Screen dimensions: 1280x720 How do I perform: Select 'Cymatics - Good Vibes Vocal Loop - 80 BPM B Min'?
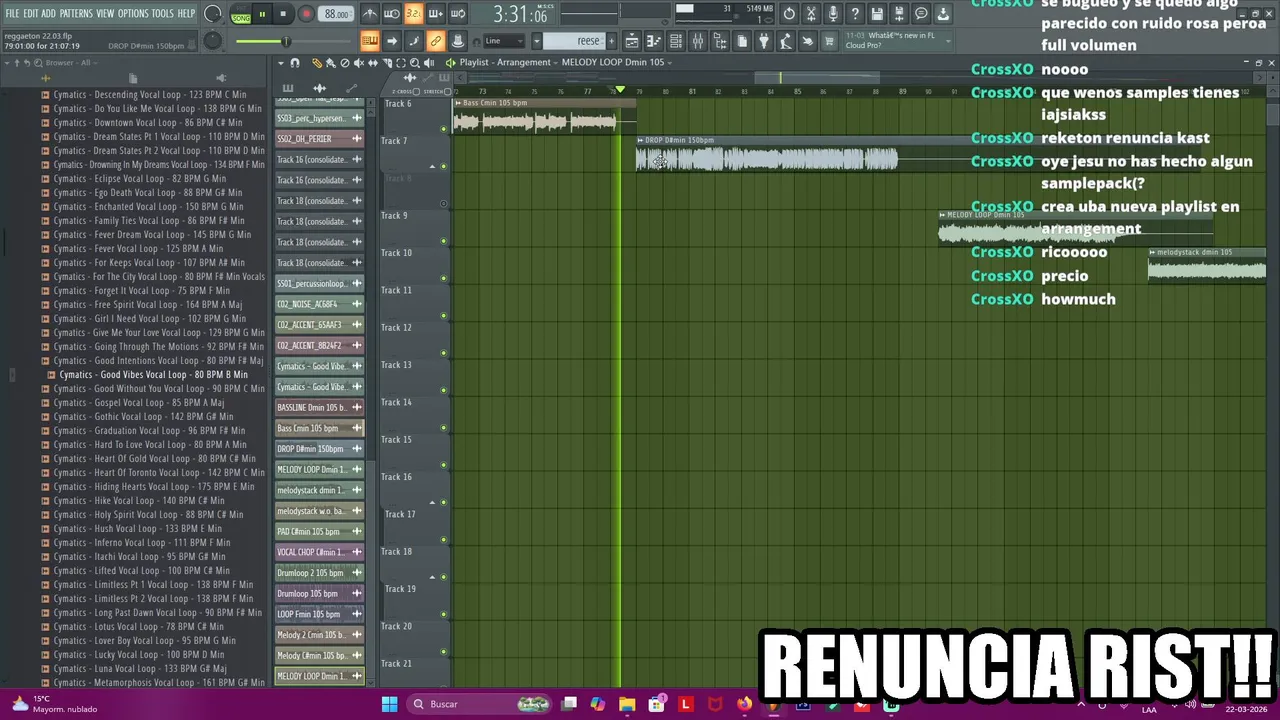(x=153, y=375)
